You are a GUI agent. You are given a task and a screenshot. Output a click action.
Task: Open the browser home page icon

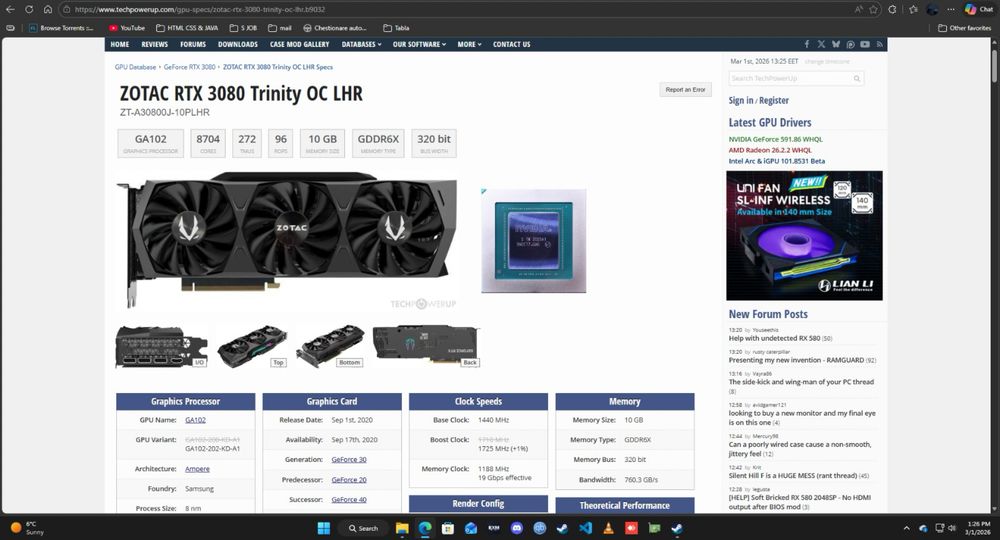click(48, 10)
